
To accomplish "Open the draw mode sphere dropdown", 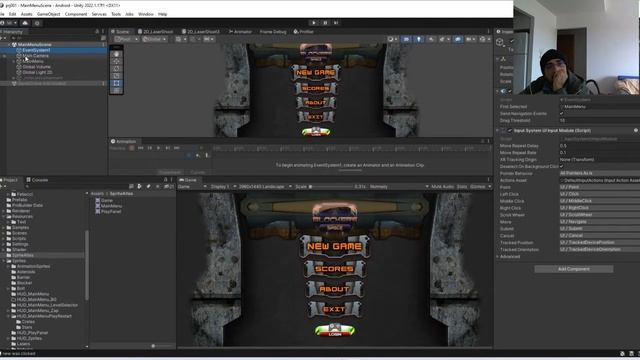I will point(392,39).
